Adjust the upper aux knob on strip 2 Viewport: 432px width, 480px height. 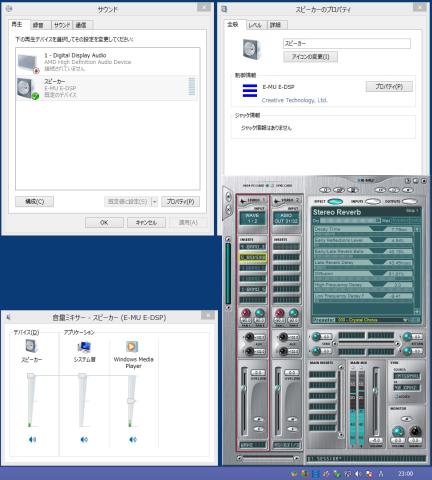pos(283,337)
